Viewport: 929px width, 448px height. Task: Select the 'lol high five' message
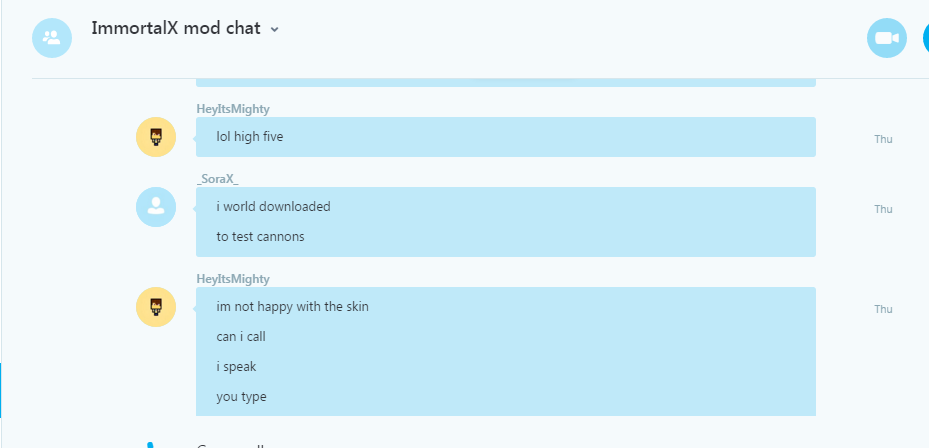(250, 137)
